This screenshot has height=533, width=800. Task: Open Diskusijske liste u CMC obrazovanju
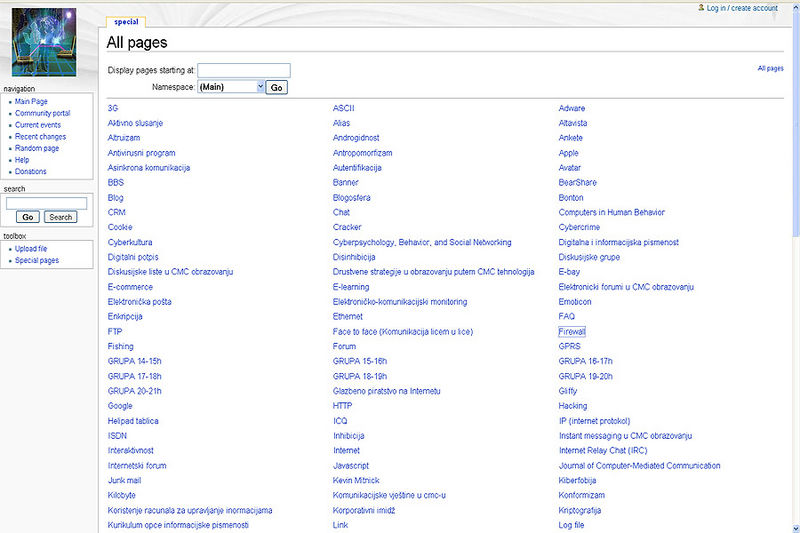click(x=170, y=272)
